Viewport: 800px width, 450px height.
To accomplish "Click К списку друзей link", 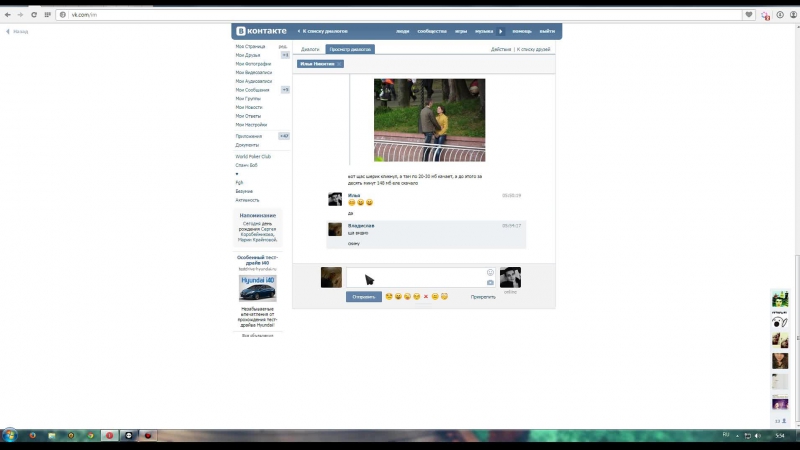I will 533,49.
